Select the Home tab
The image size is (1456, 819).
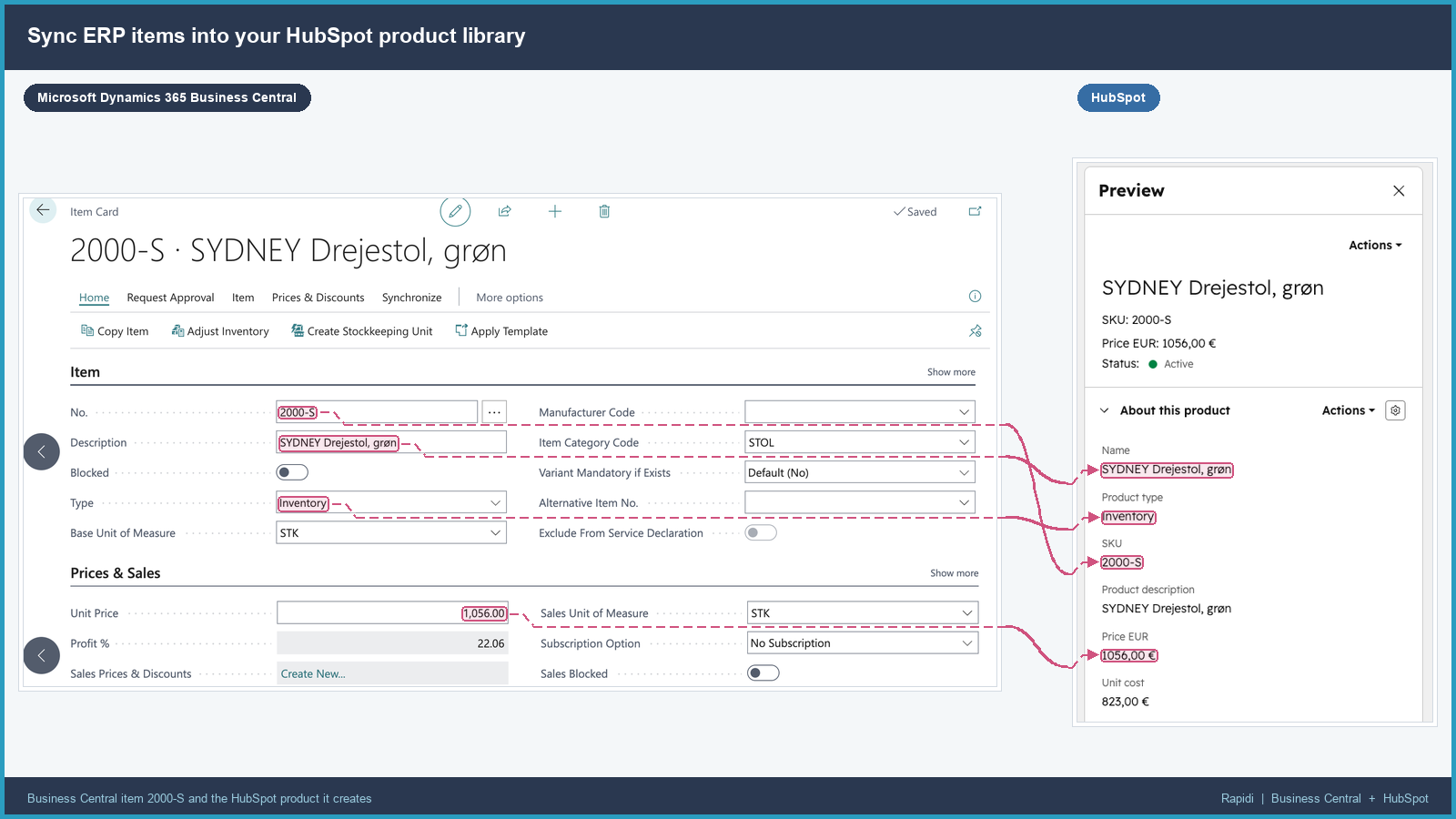[94, 298]
